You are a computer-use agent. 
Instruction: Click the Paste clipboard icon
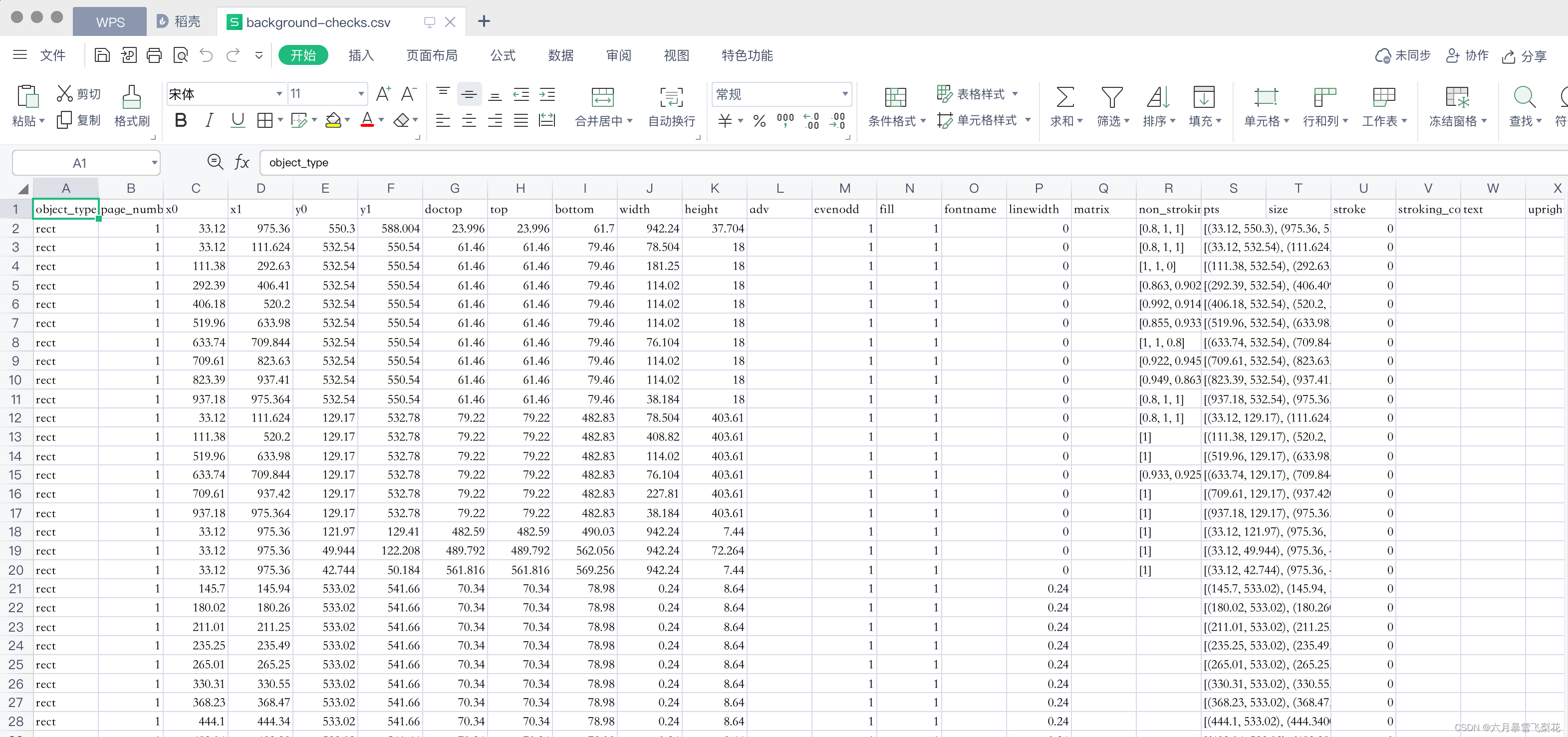coord(28,96)
